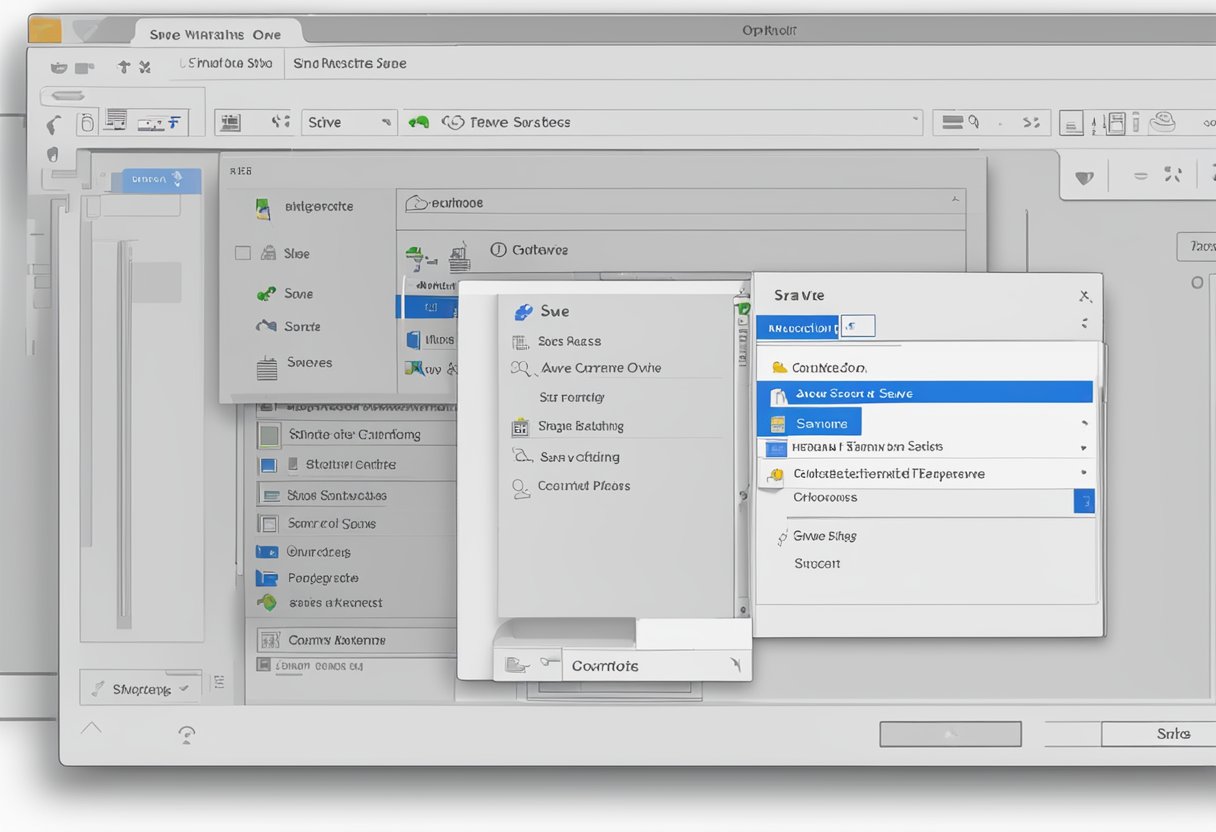
Task: Click the yellow folder icon beside "Connnceson"
Action: click(x=779, y=368)
